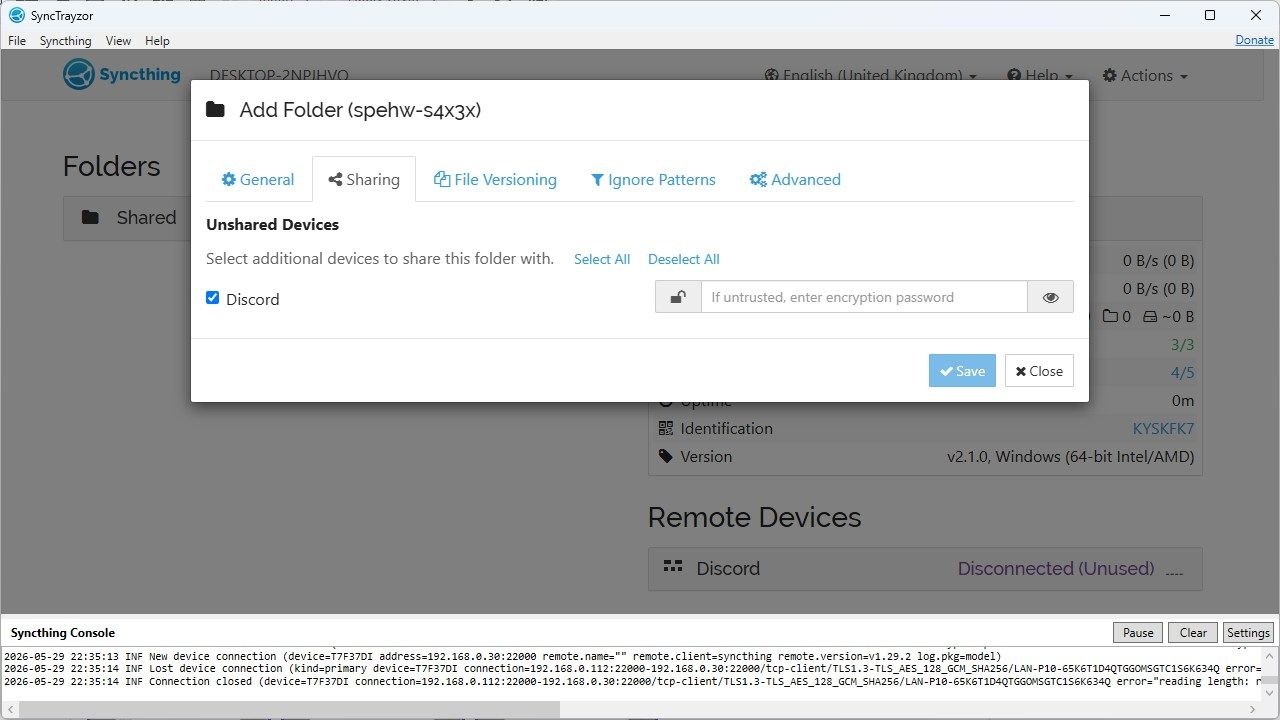Viewport: 1280px width, 720px height.
Task: Click the gear icon on the Actions menu
Action: tap(1109, 76)
